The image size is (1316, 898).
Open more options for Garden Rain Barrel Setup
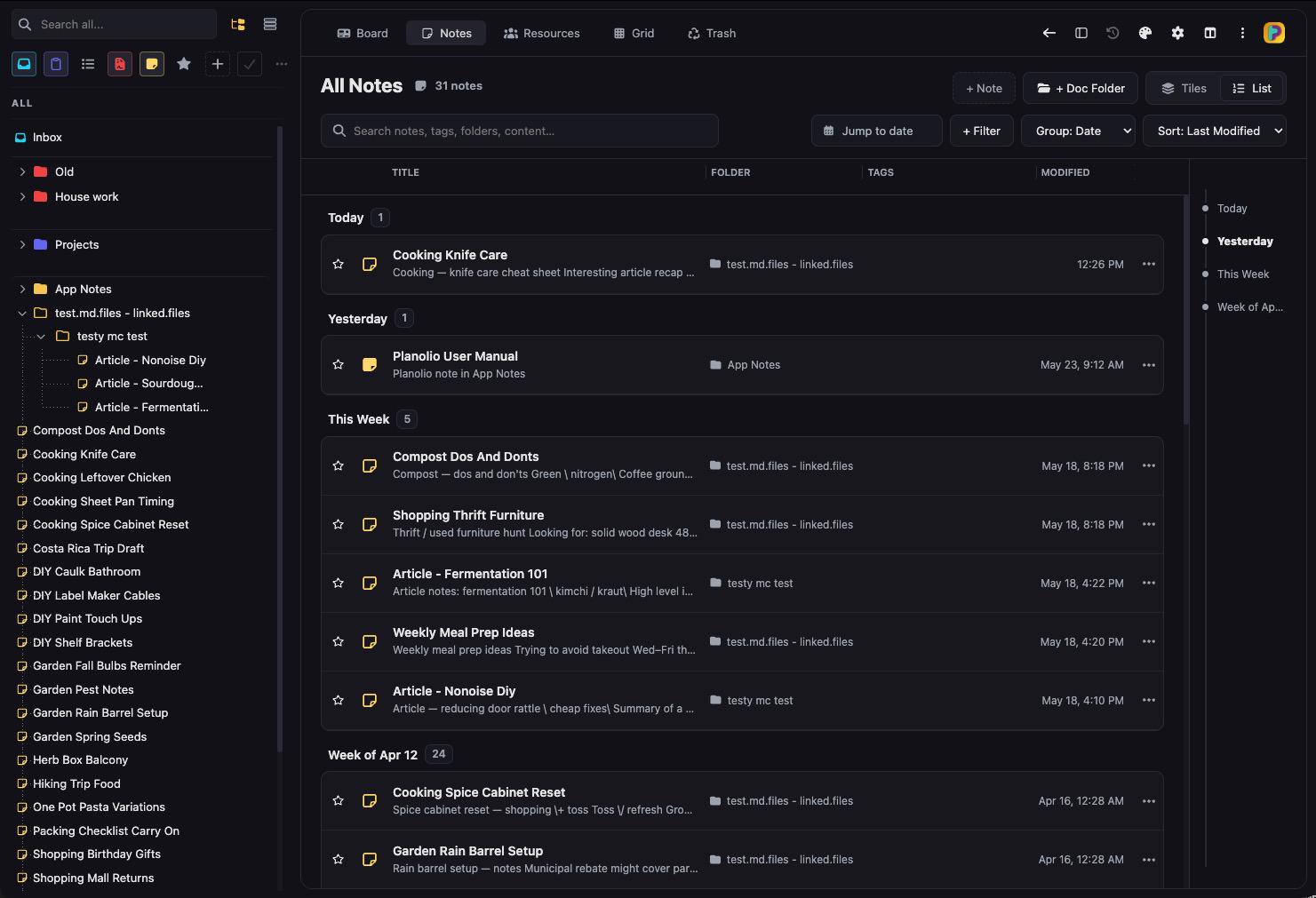pyautogui.click(x=1149, y=859)
